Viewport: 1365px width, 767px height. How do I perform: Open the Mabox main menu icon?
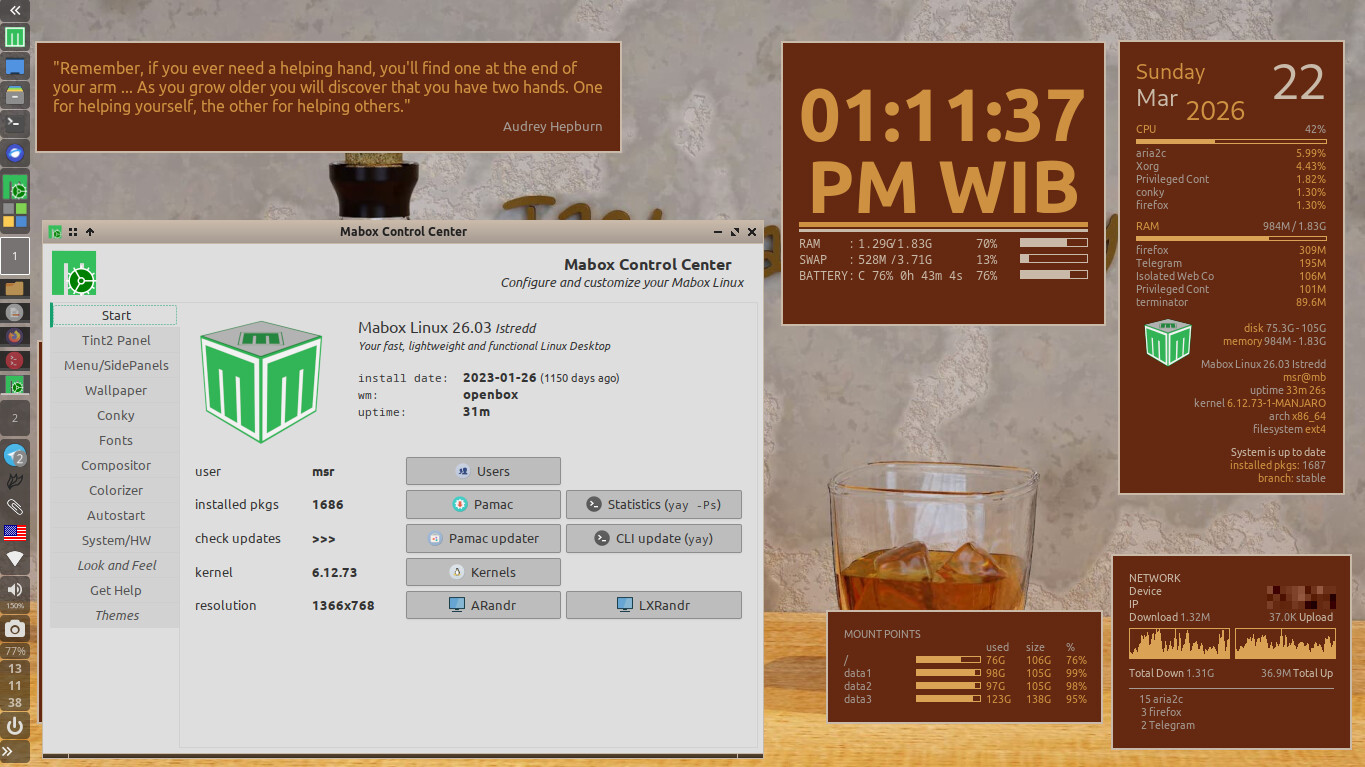(x=15, y=38)
